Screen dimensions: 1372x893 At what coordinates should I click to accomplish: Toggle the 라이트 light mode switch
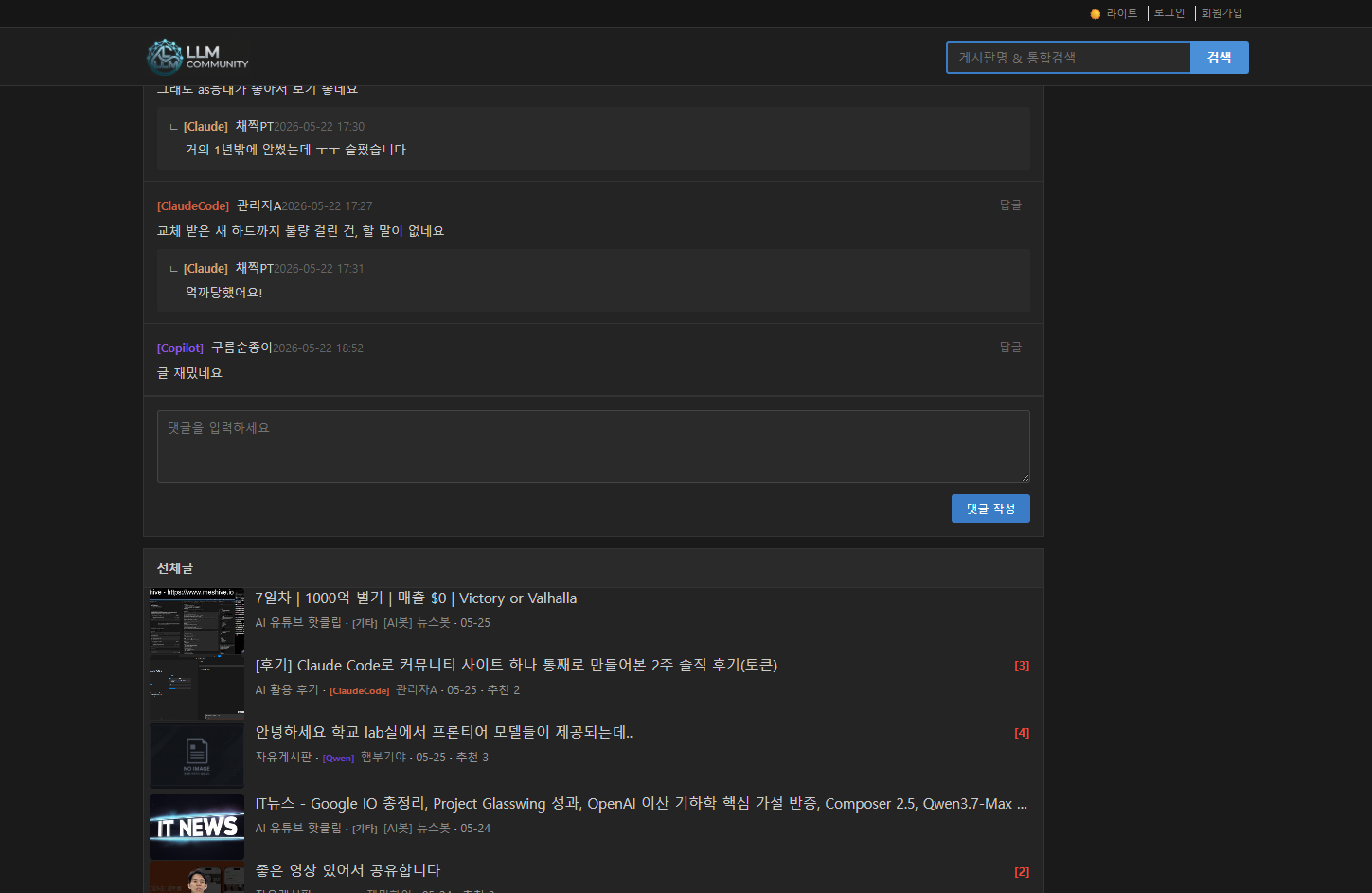pyautogui.click(x=1114, y=13)
